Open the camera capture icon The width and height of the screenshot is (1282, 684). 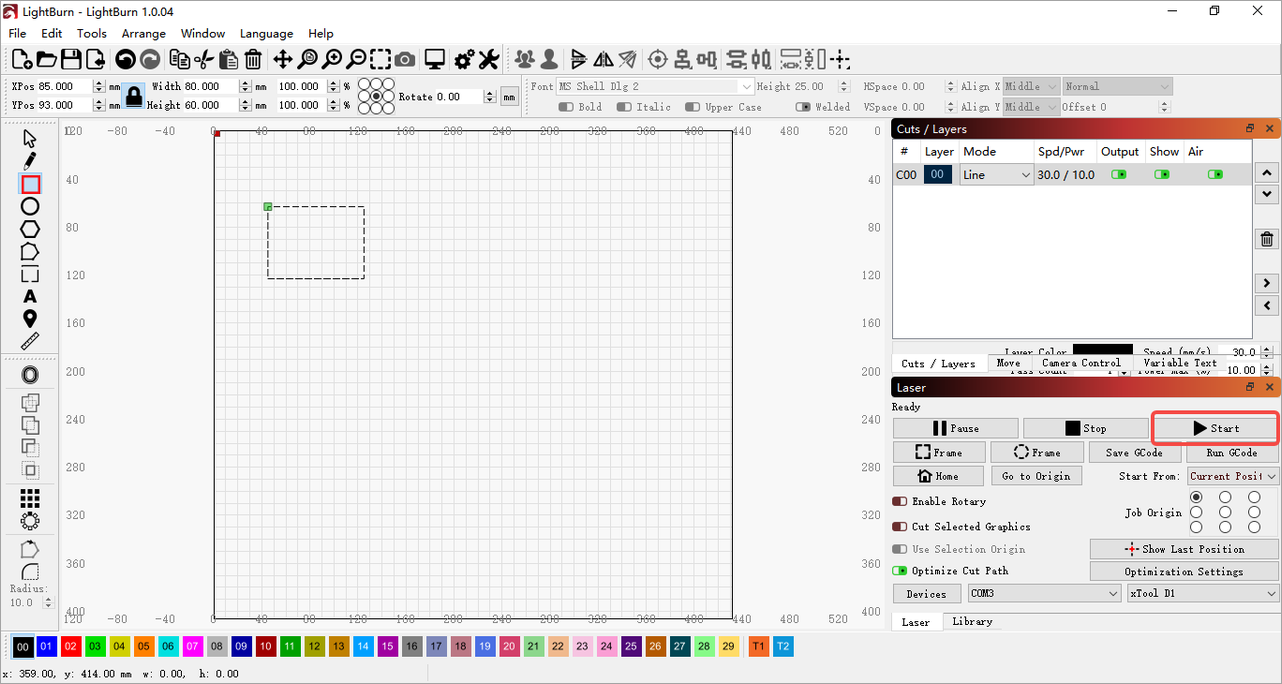pyautogui.click(x=405, y=60)
